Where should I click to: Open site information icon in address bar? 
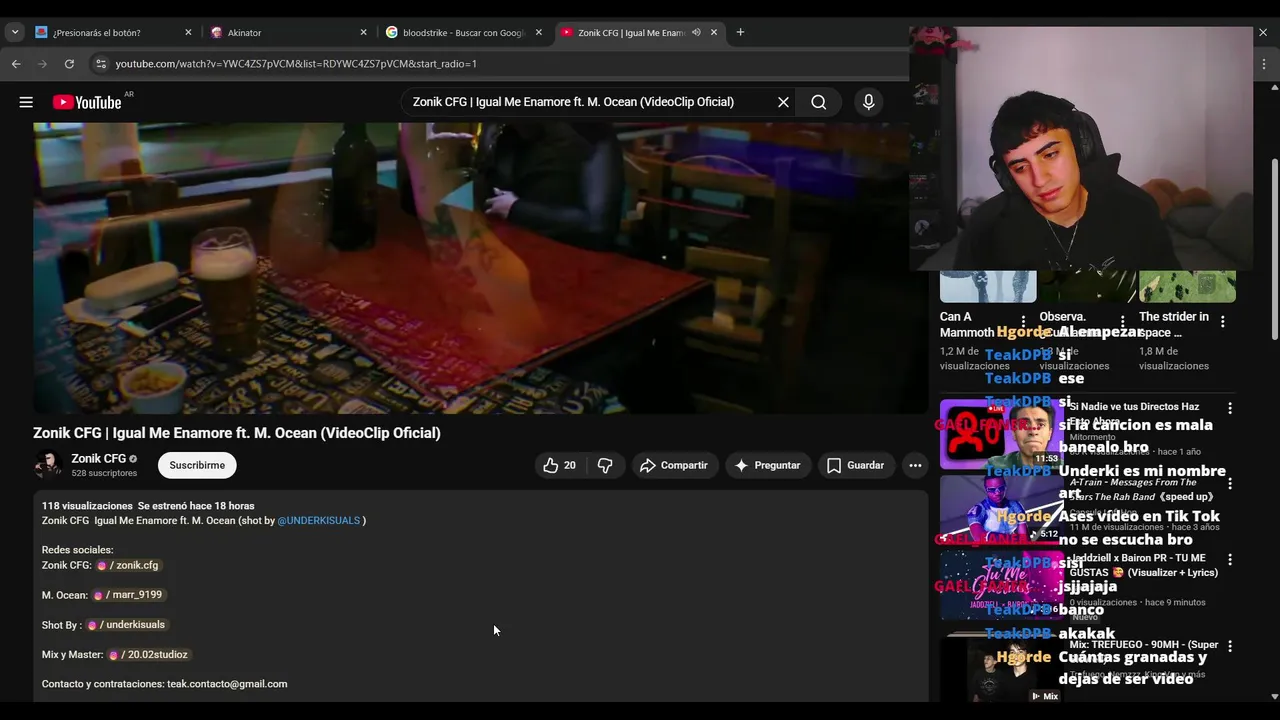(x=100, y=63)
